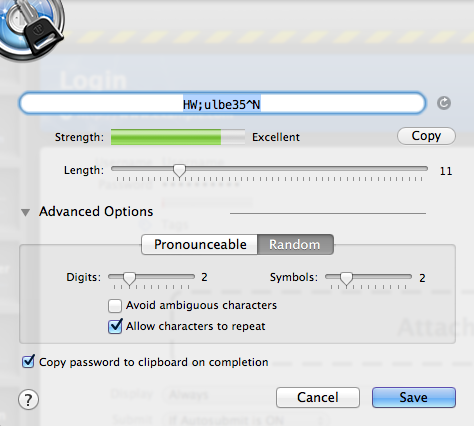Screen dimensions: 474x426
Task: Cancel the password generator dialog
Action: pyautogui.click(x=318, y=397)
